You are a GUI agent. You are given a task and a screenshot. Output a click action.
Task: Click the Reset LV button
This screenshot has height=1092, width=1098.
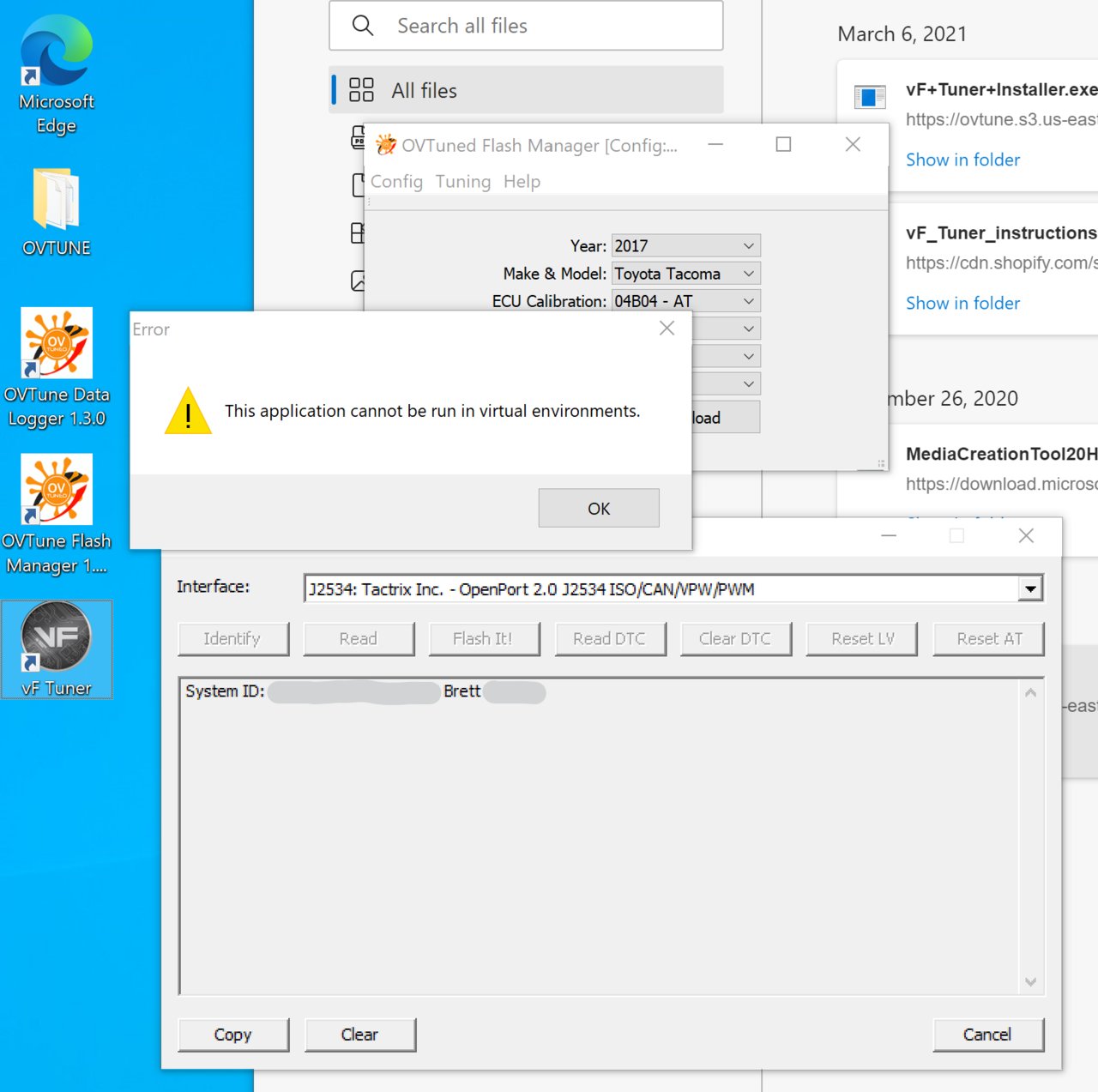pyautogui.click(x=862, y=638)
